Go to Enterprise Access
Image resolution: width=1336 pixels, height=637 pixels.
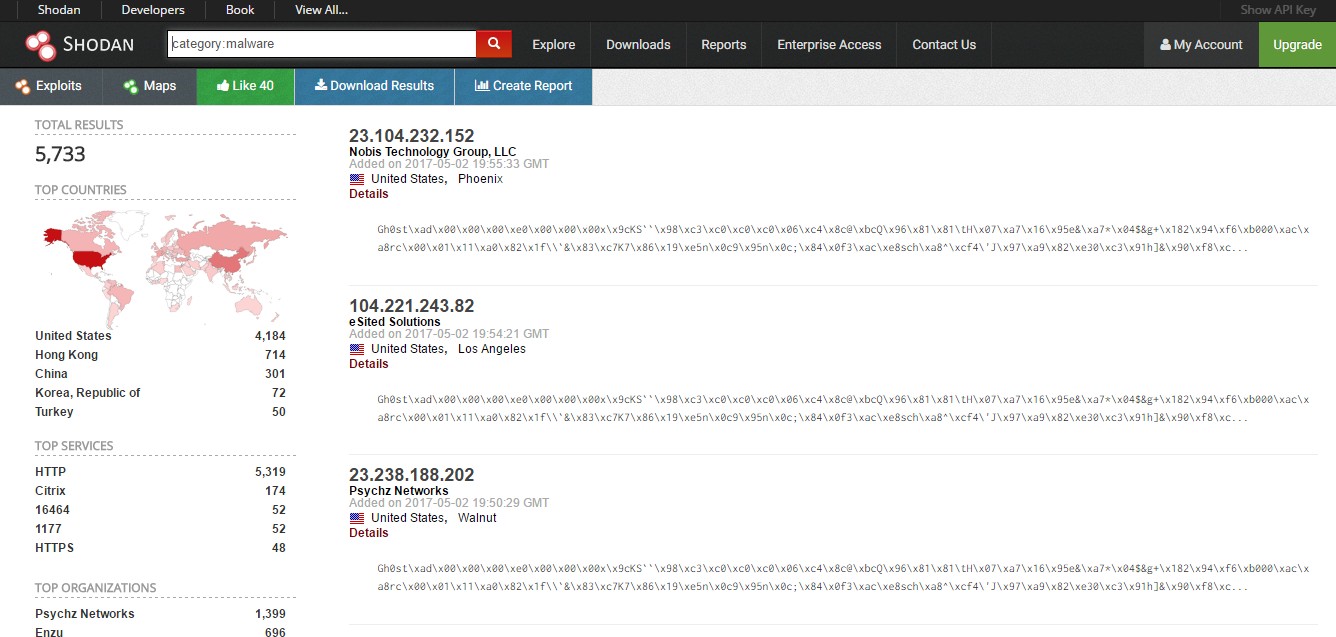pos(829,45)
